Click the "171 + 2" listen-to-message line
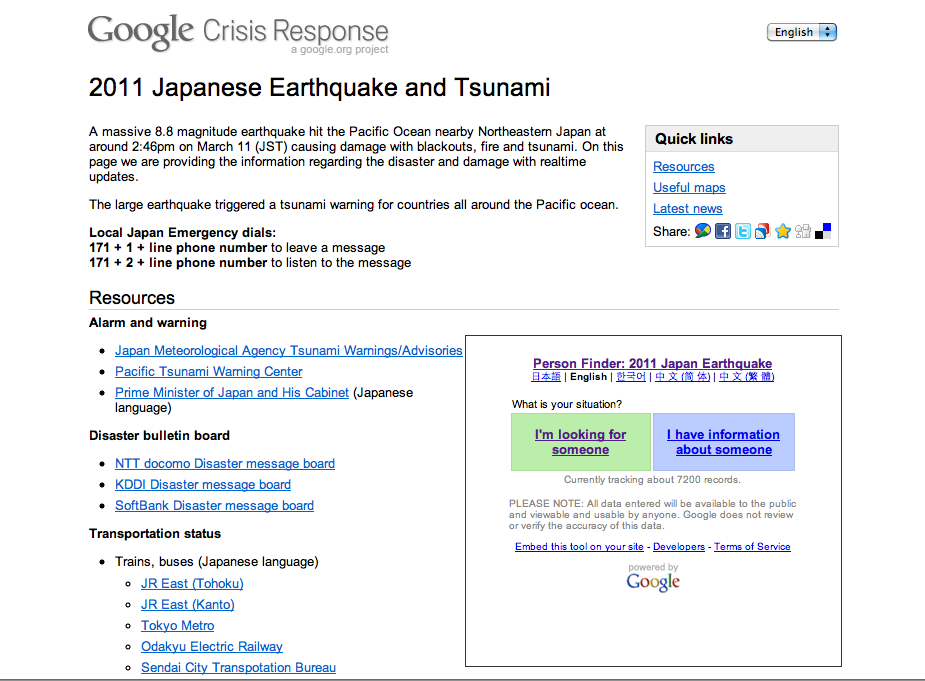925x681 pixels. (x=250, y=263)
